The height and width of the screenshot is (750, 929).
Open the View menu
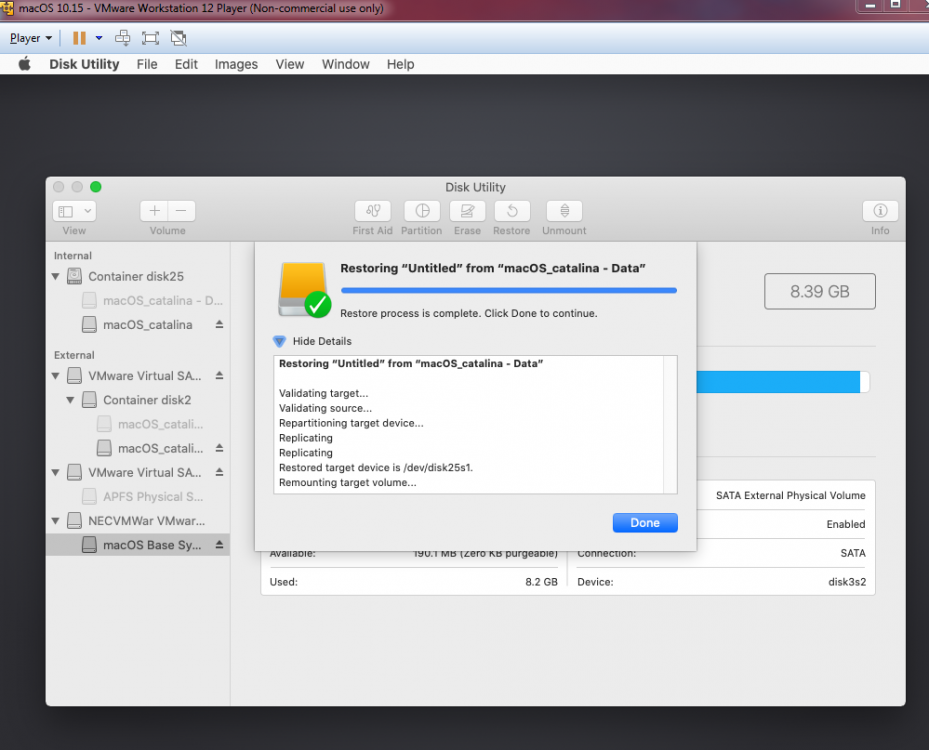point(290,64)
